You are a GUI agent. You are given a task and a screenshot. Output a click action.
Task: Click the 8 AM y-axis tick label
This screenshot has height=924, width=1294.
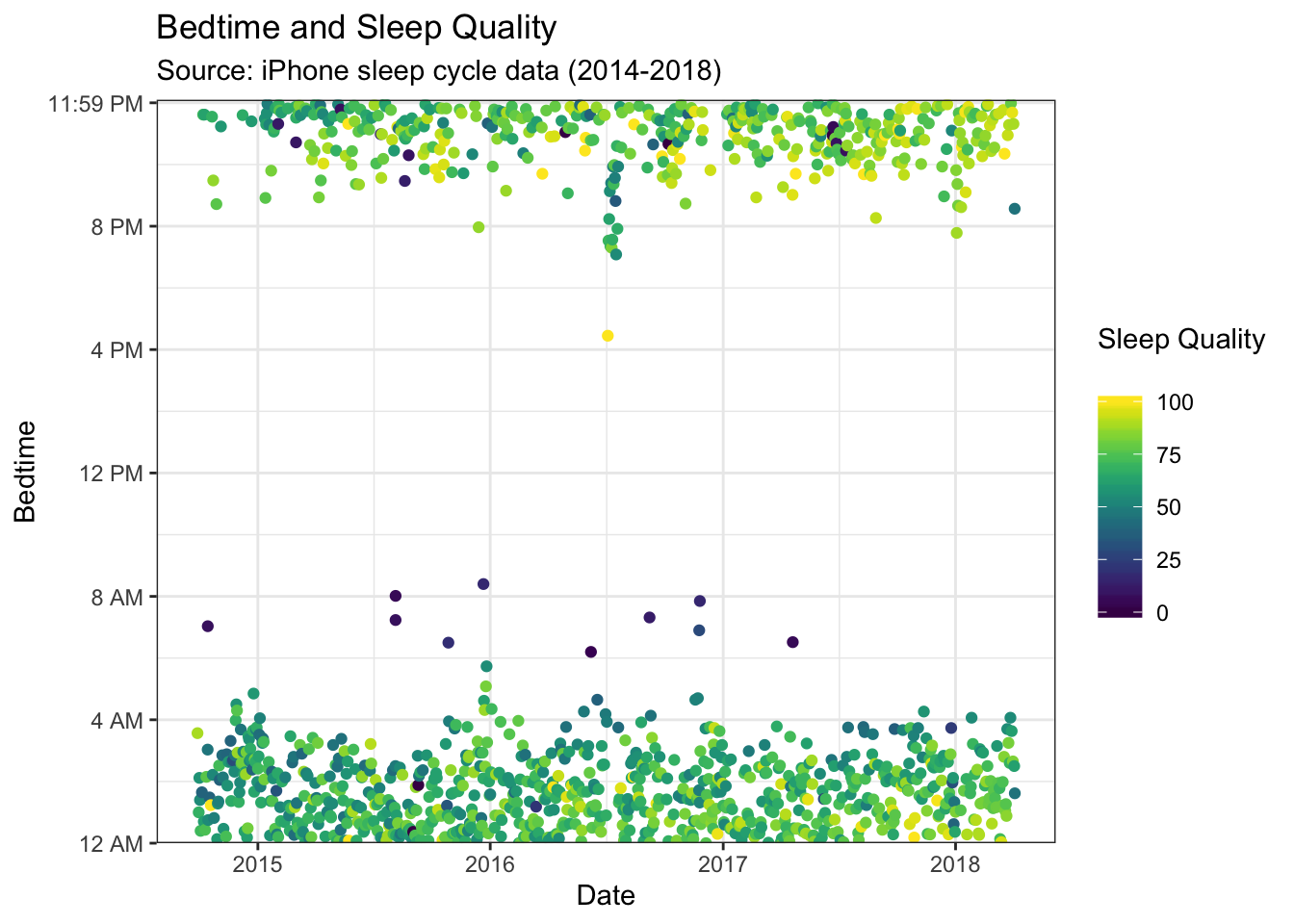[x=116, y=597]
